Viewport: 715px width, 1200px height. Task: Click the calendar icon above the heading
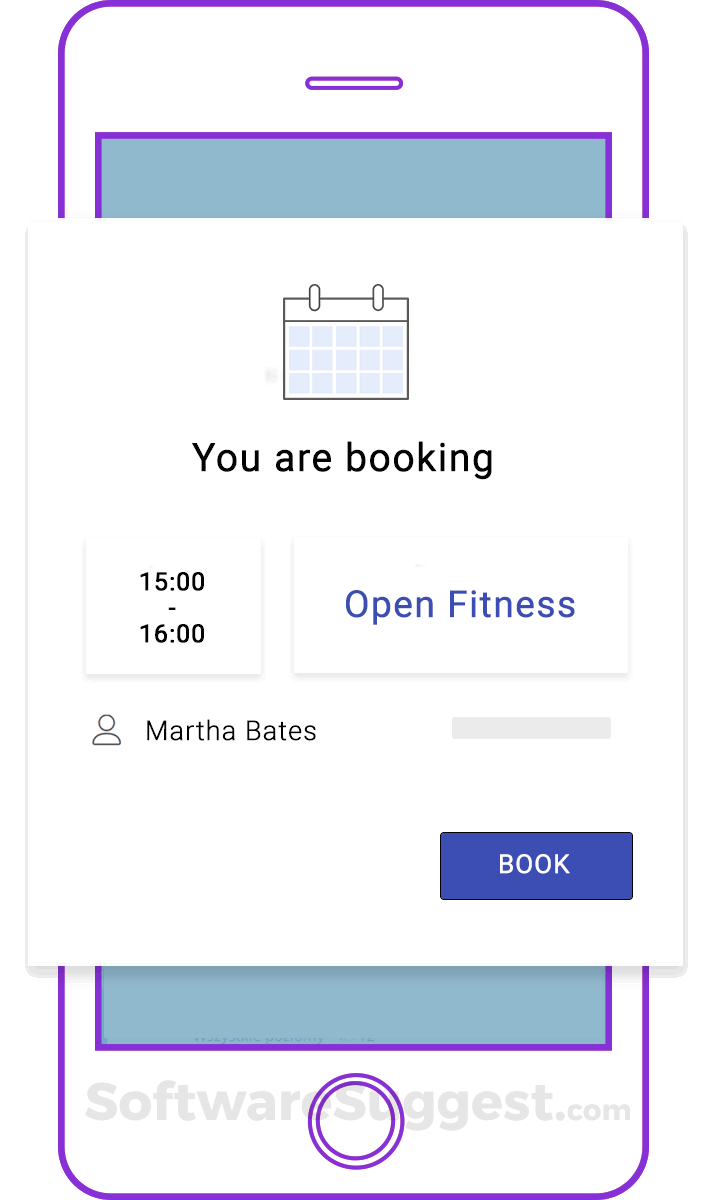346,343
